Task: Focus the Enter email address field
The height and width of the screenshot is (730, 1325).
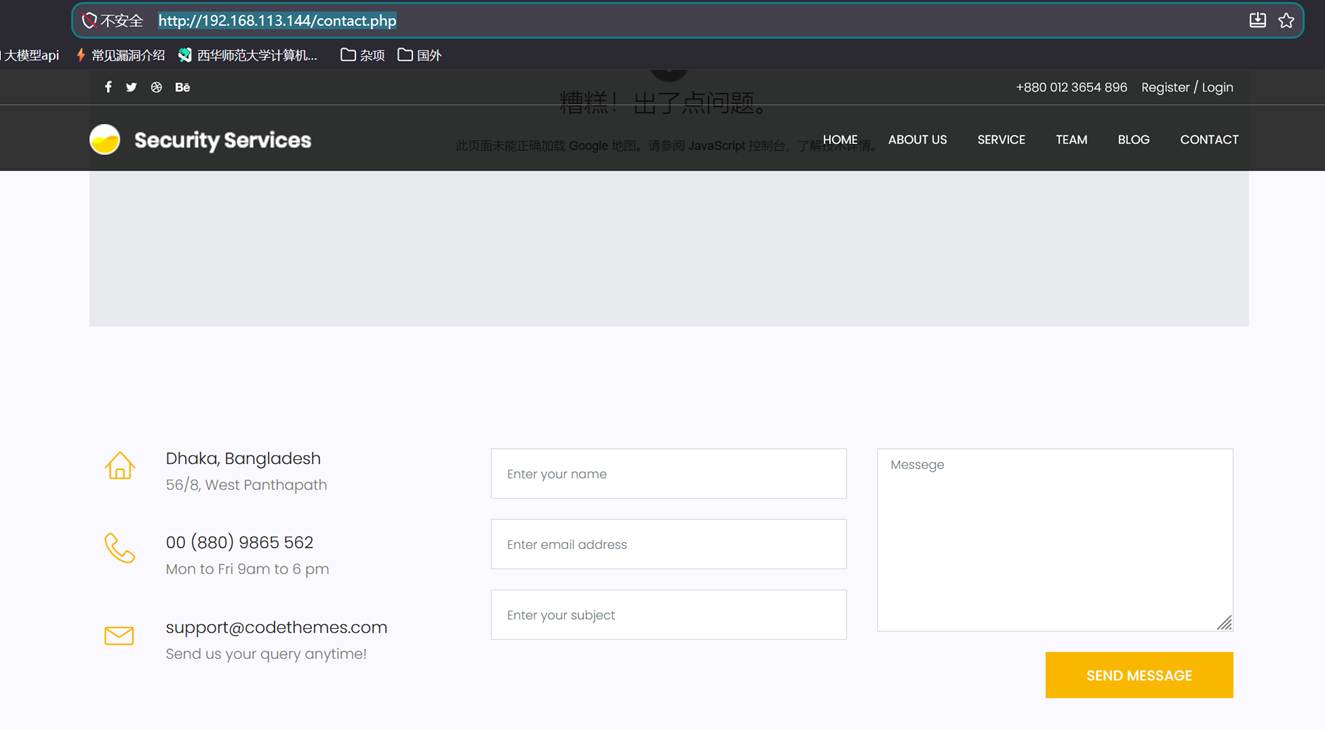Action: pyautogui.click(x=668, y=544)
